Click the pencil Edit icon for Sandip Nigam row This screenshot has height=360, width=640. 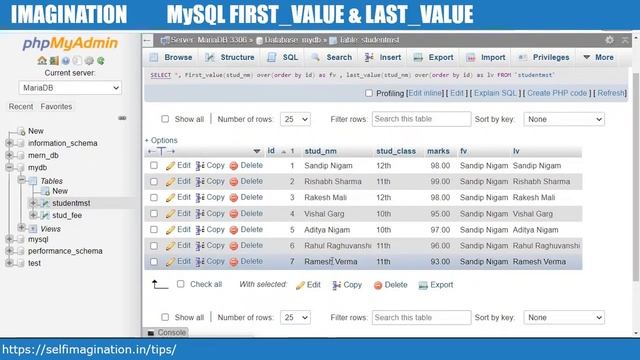170,166
